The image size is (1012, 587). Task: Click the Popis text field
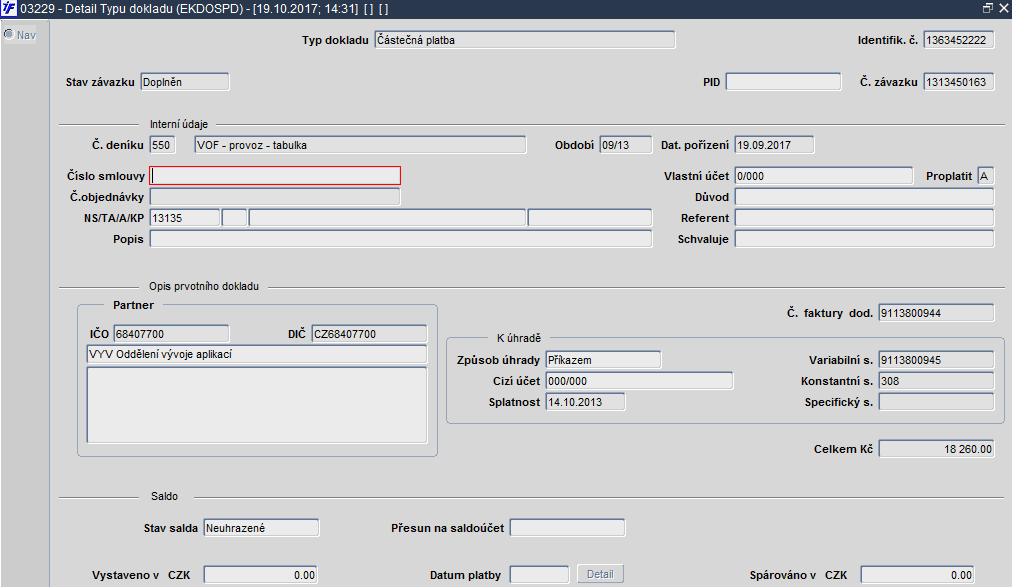click(x=401, y=239)
